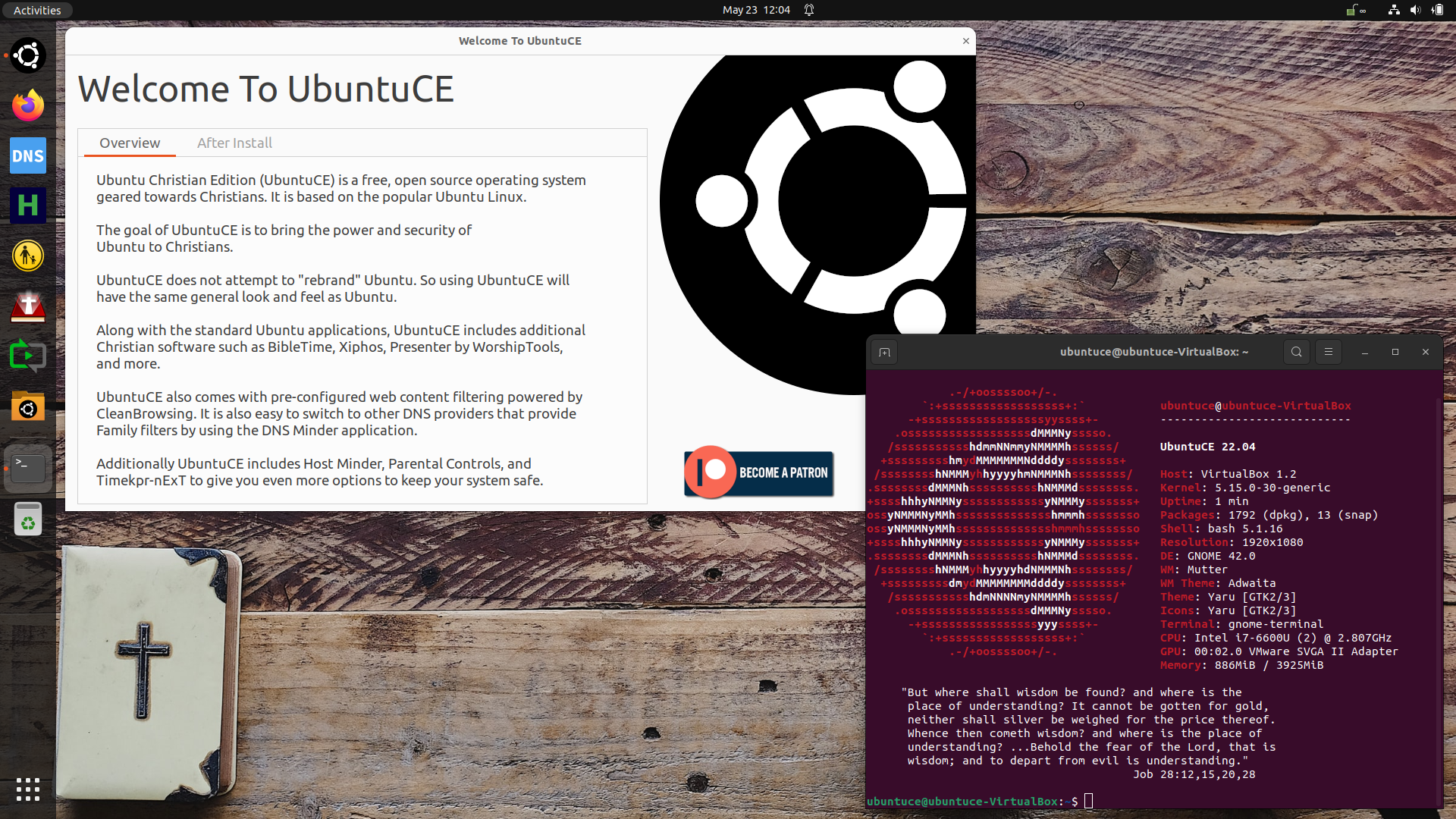Open Host Minder dock icon

[28, 206]
